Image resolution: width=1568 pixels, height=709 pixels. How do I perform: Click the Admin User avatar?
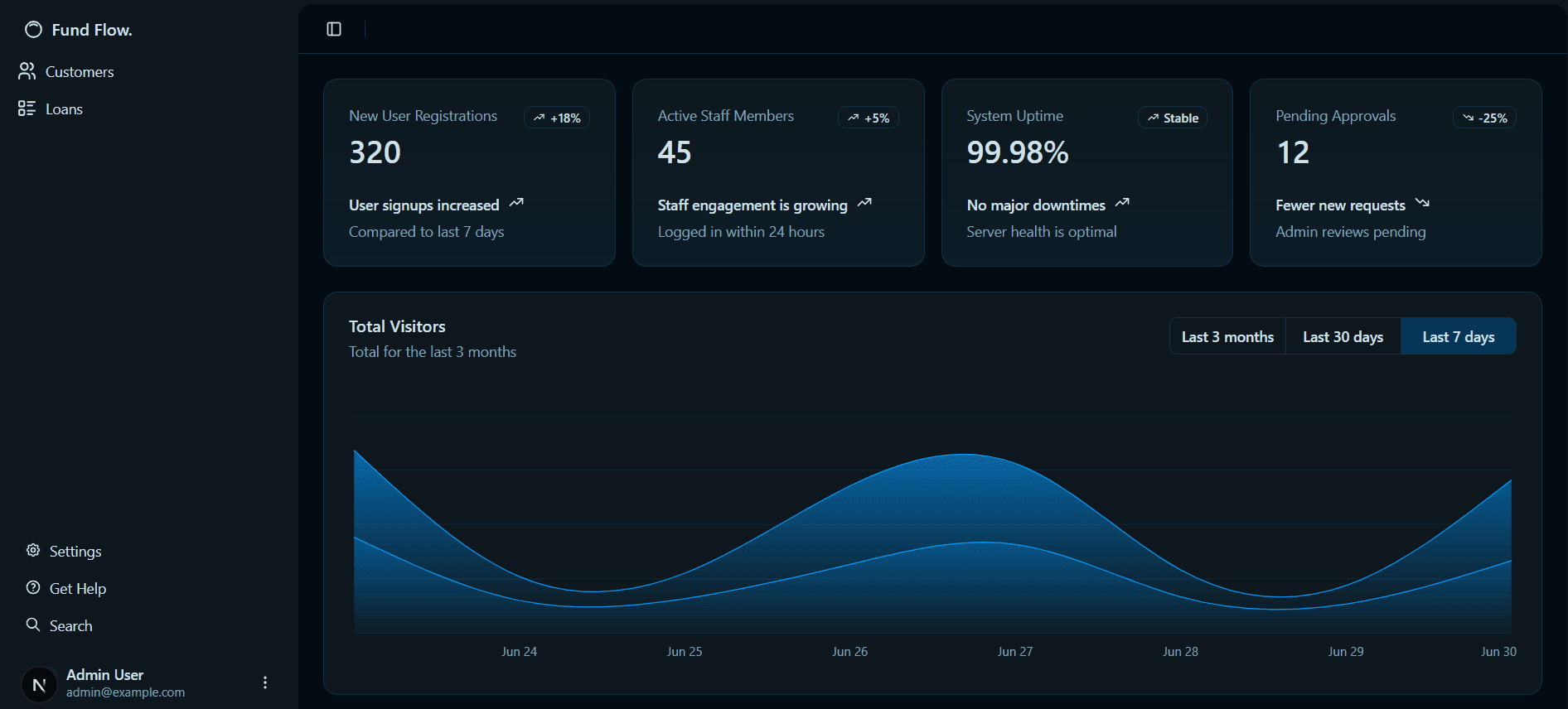(38, 685)
